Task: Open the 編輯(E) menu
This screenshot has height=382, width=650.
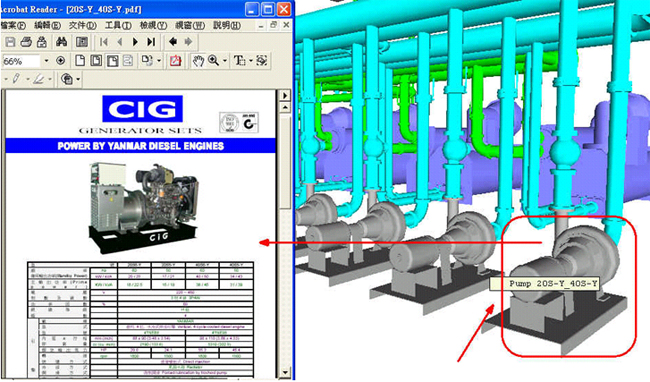Action: [47, 25]
